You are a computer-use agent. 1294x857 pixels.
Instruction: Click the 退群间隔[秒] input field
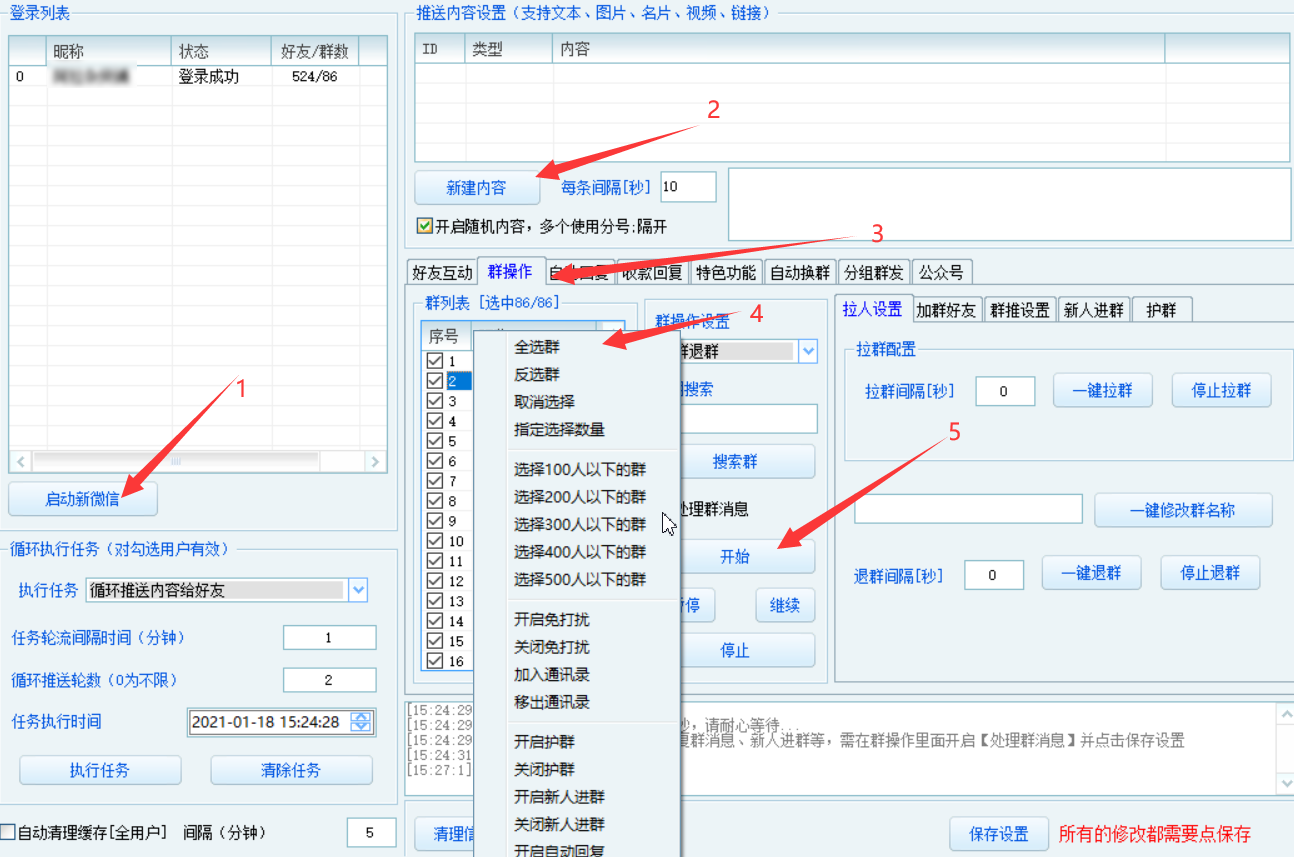(x=993, y=575)
